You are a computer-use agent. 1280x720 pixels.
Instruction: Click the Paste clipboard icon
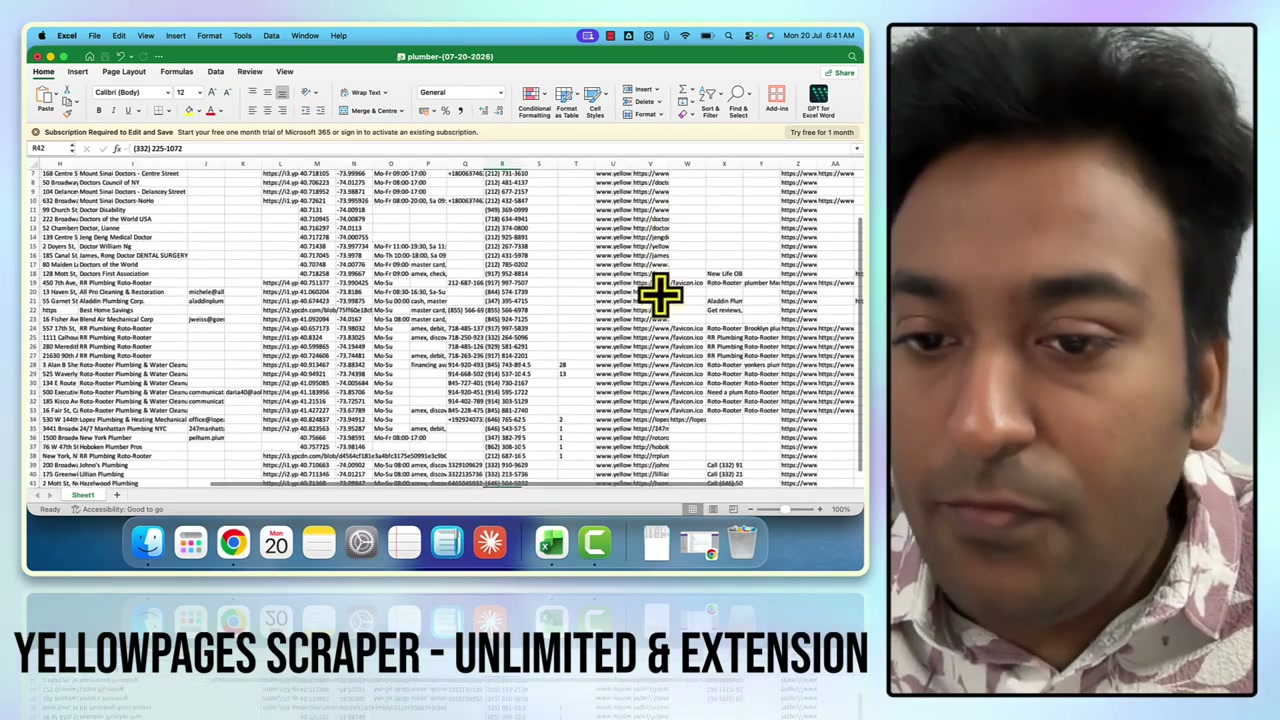click(x=45, y=97)
